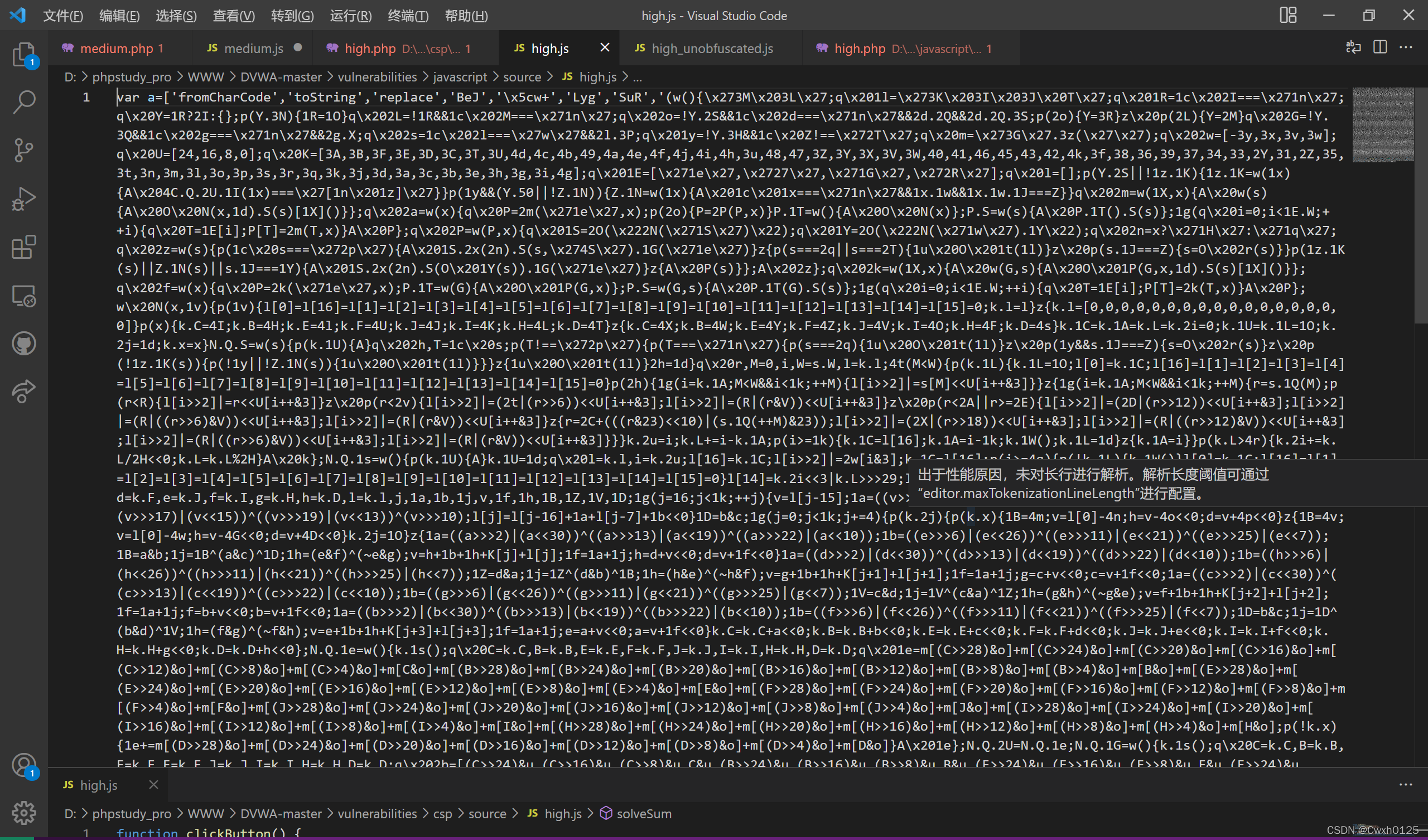Click the minimap code preview
Viewport: 1428px width, 840px height.
click(x=1382, y=125)
